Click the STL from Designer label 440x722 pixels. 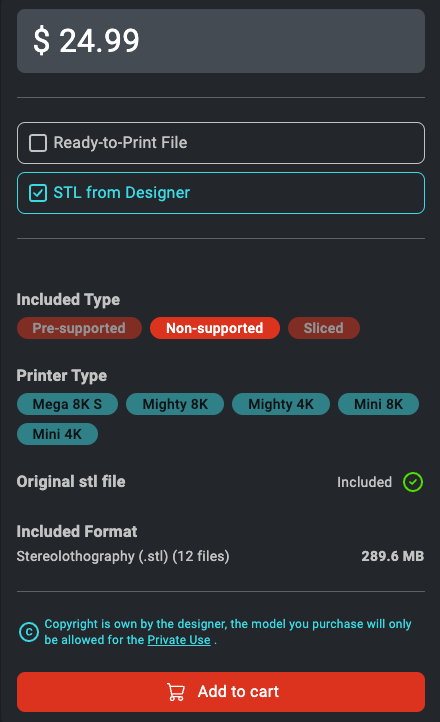(122, 193)
